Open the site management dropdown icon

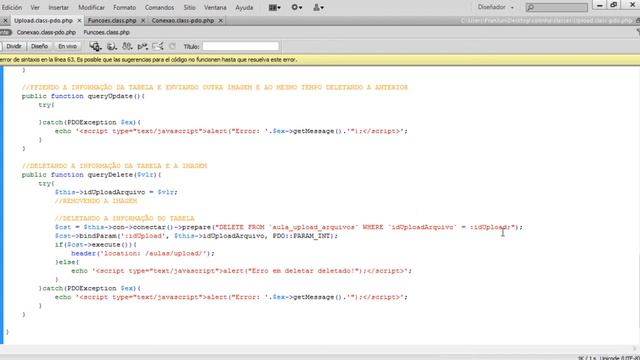coord(318,7)
